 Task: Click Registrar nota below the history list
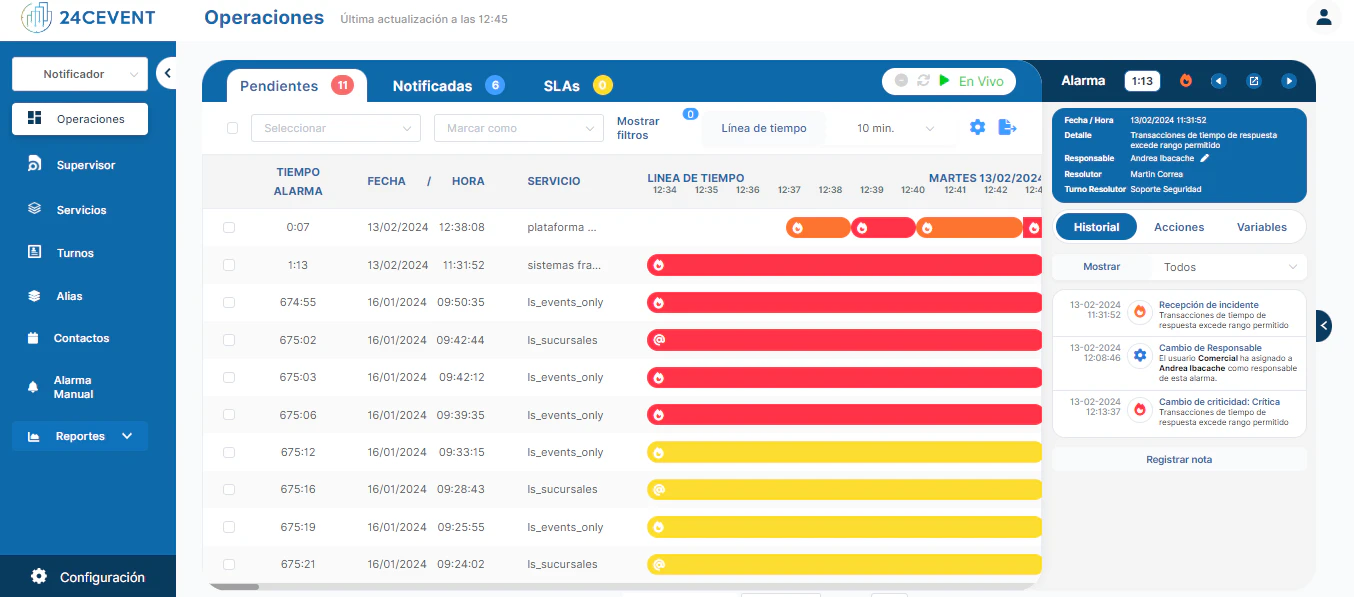click(x=1178, y=458)
